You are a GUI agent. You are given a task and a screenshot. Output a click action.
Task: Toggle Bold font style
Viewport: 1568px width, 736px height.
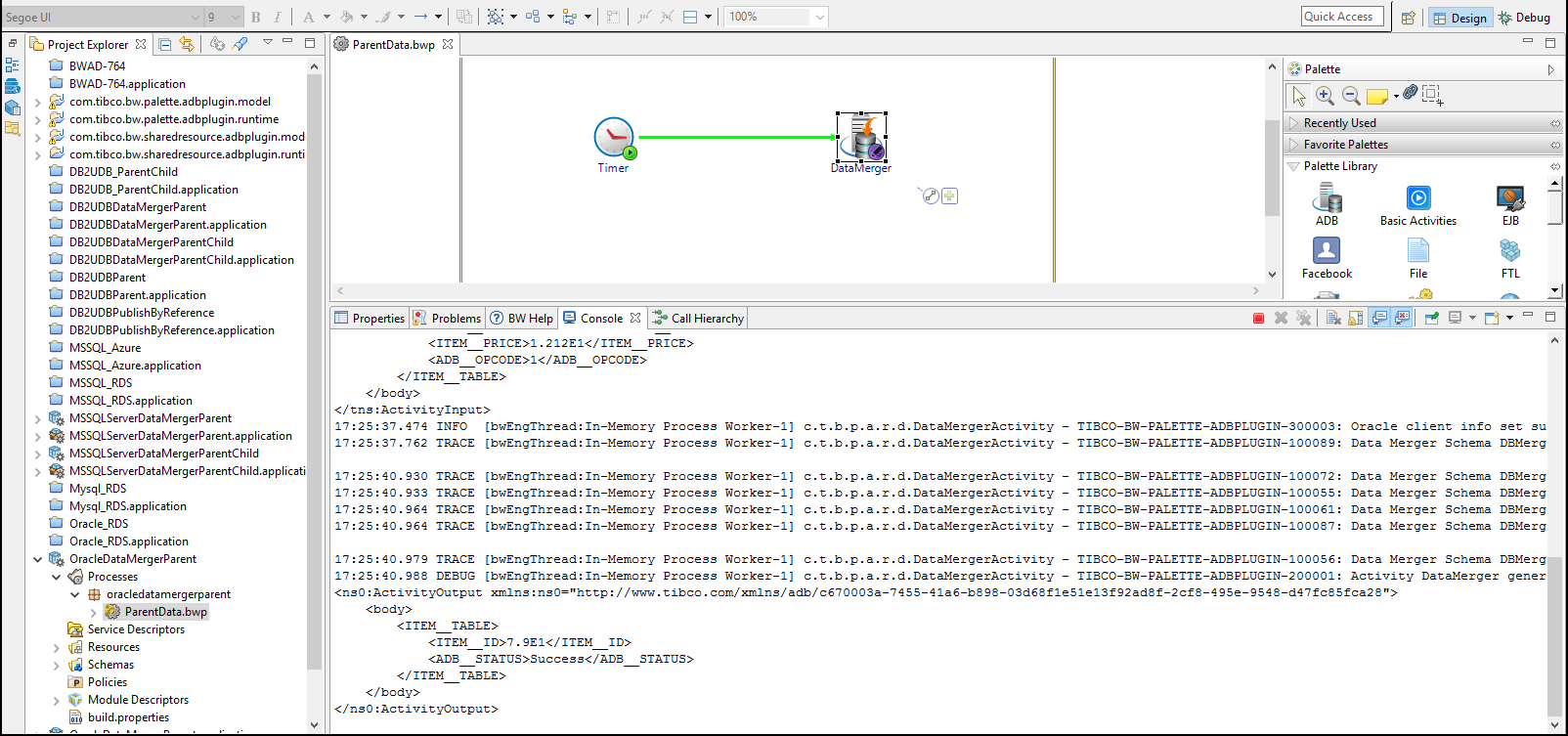[x=256, y=17]
